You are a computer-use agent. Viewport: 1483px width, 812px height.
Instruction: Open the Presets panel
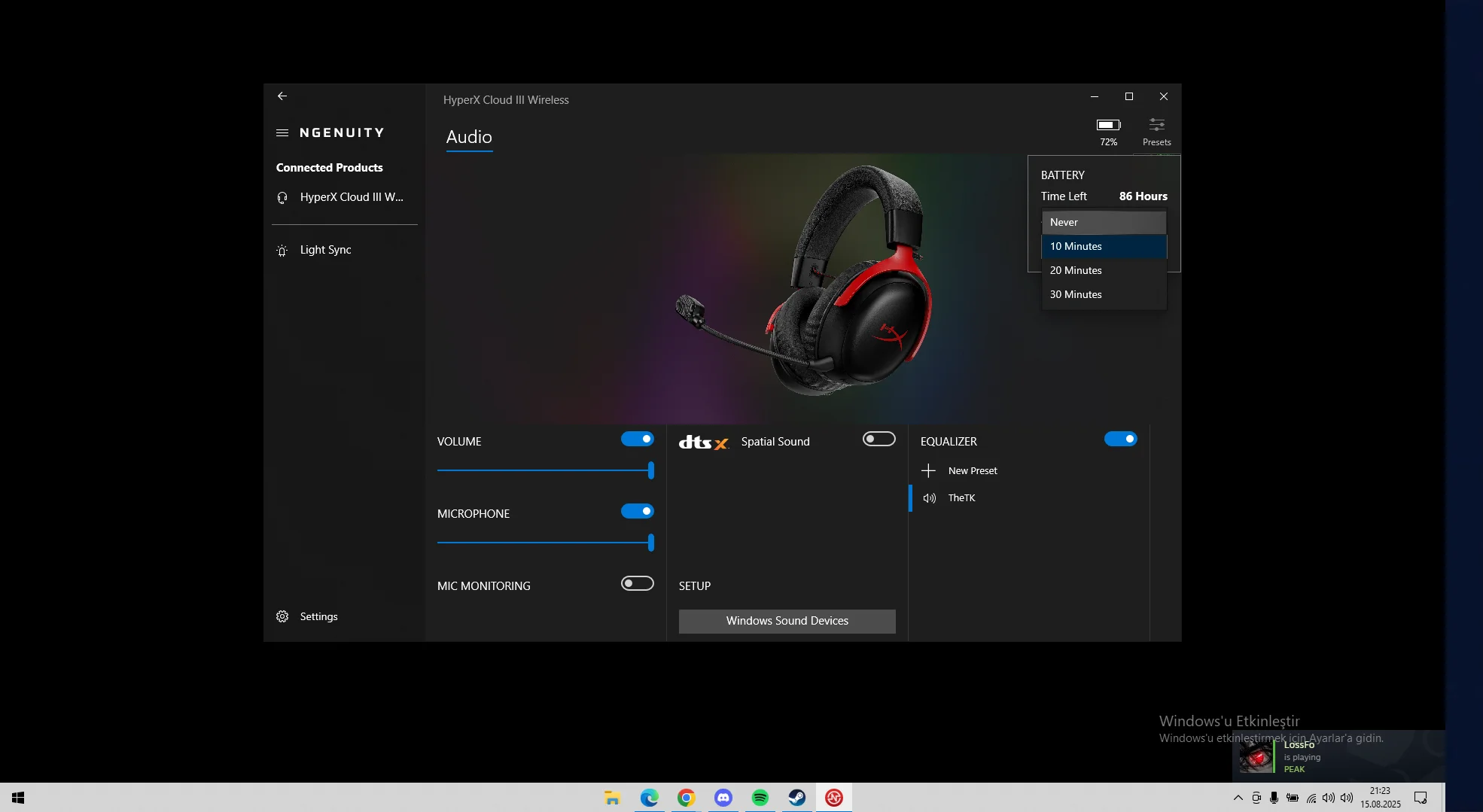click(x=1157, y=131)
